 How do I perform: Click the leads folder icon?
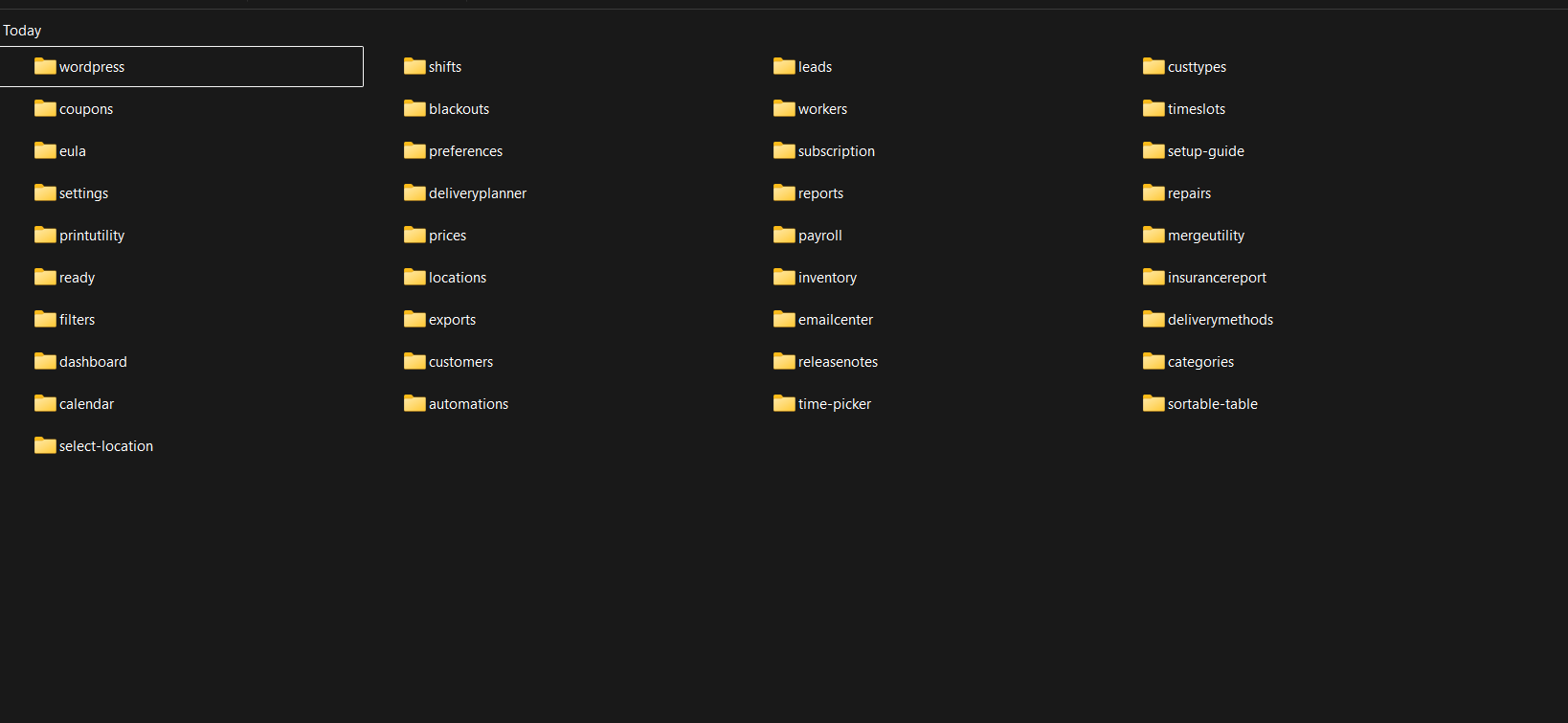click(x=784, y=66)
